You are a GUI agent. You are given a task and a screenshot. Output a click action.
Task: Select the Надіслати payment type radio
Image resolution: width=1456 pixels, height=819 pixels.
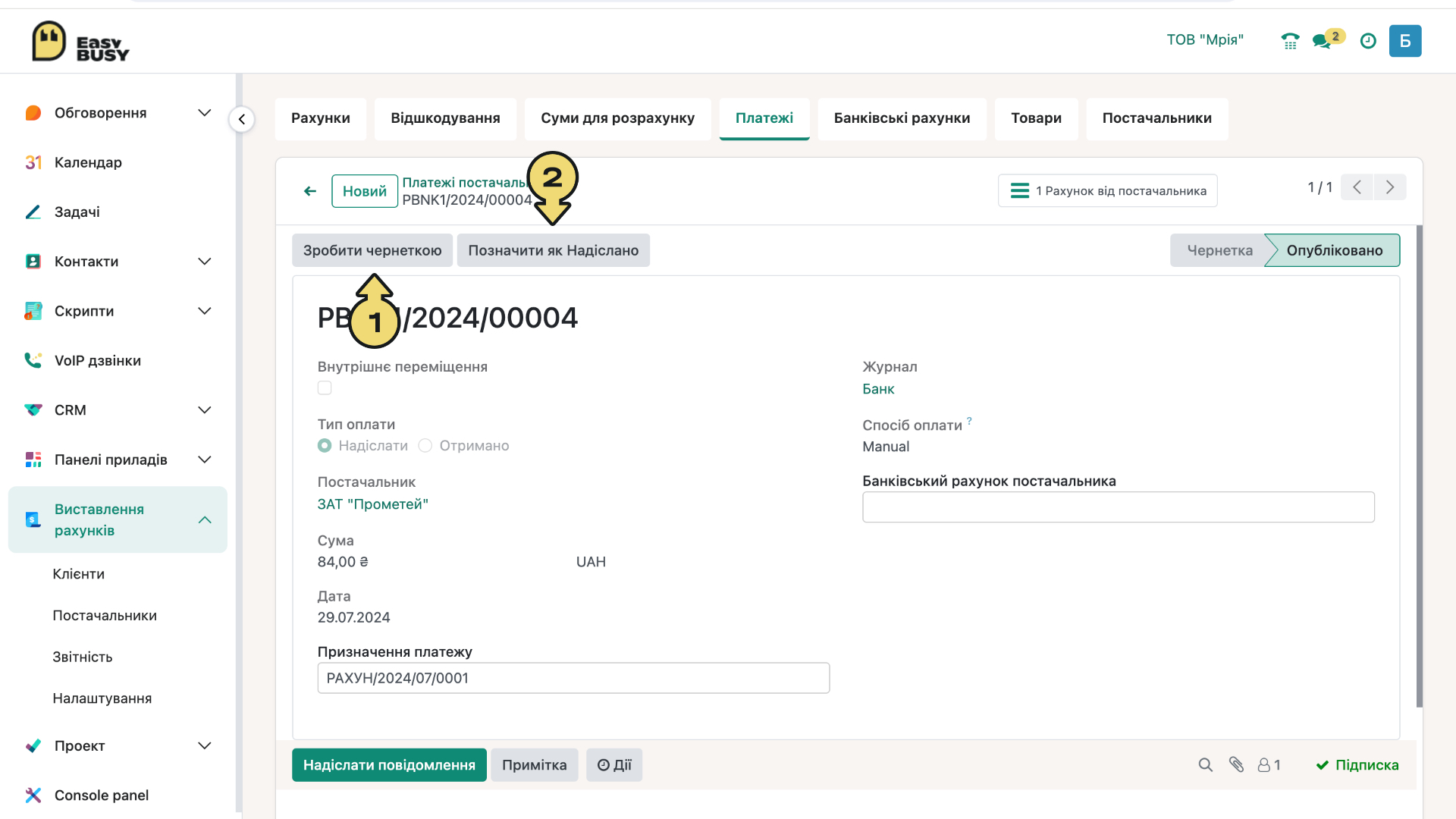tap(325, 446)
